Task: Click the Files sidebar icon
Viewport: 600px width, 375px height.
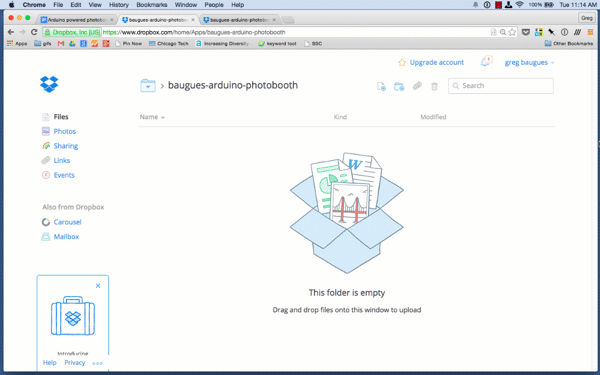Action: 46,117
